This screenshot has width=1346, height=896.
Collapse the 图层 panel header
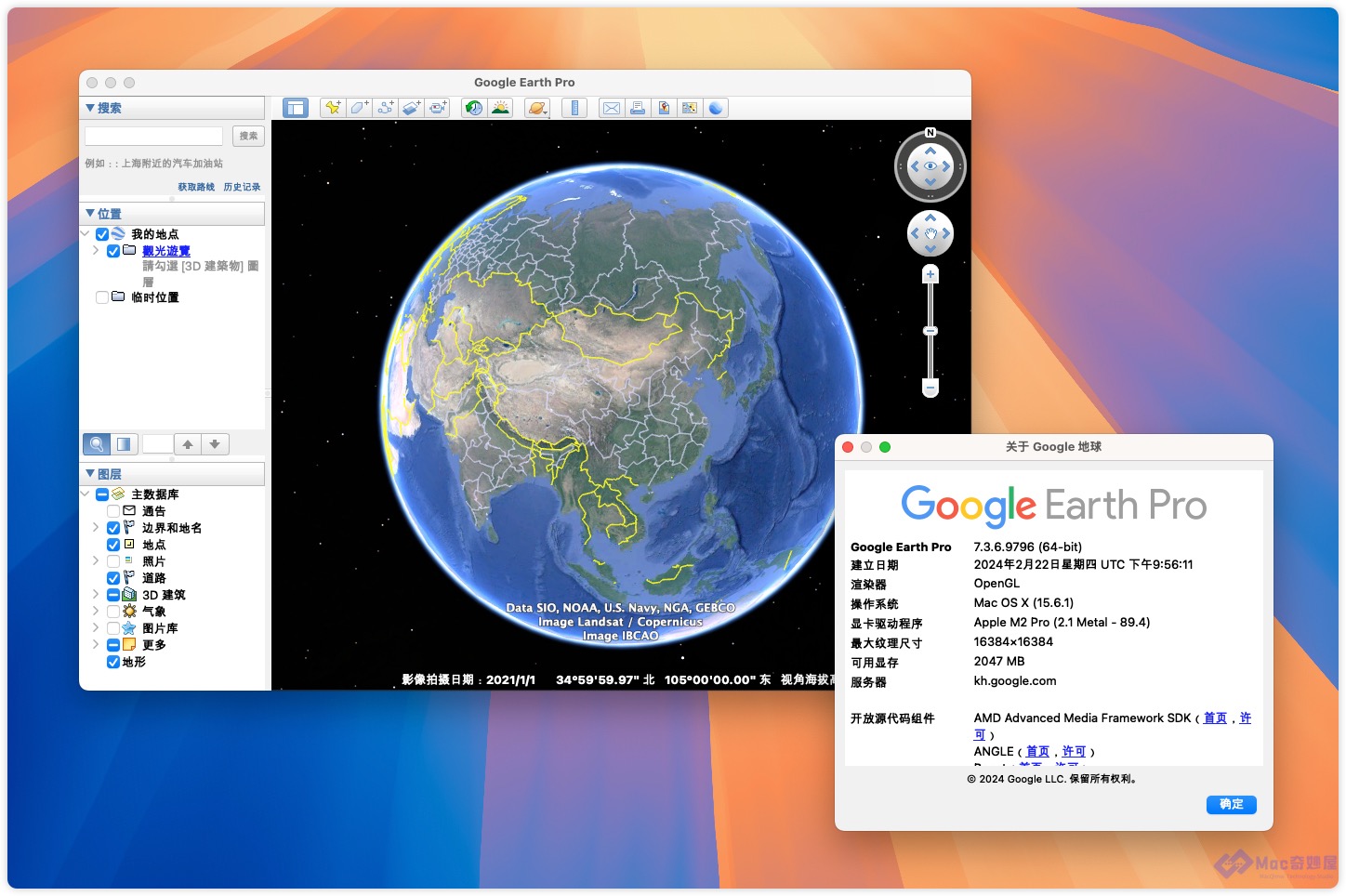[x=174, y=474]
